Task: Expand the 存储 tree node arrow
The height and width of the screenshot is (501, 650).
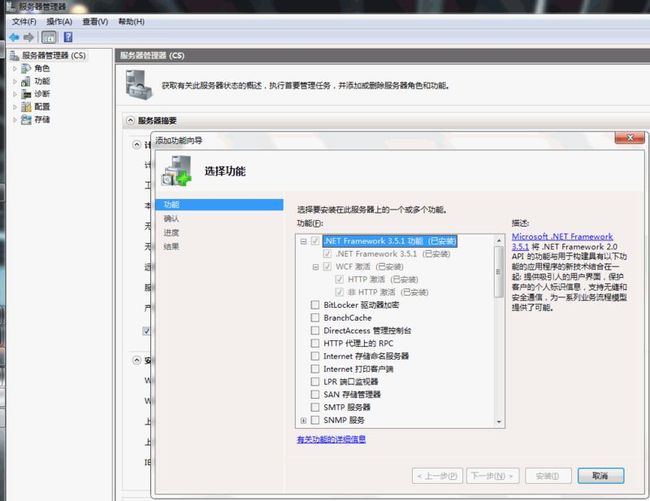Action: point(15,120)
